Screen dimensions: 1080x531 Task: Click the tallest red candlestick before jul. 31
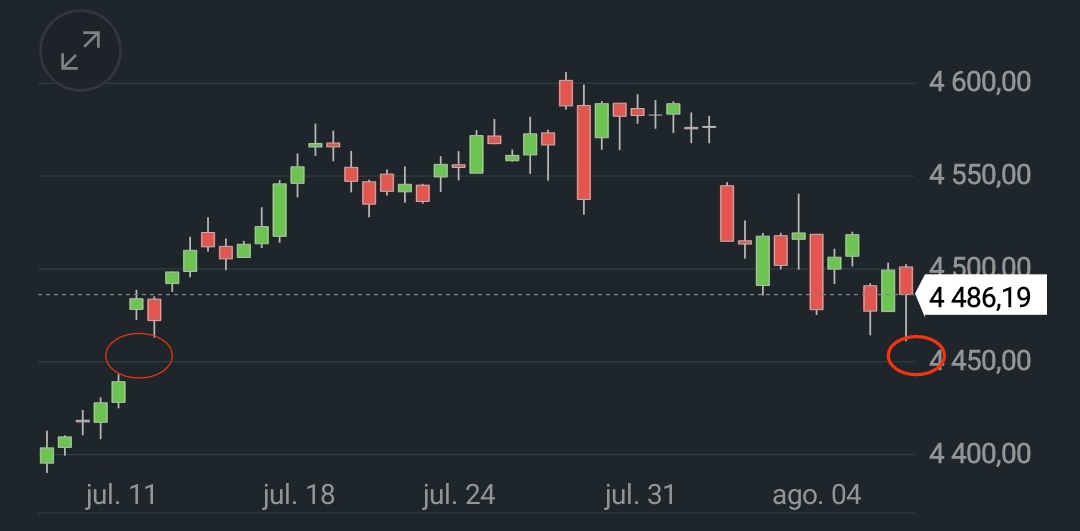coord(584,152)
